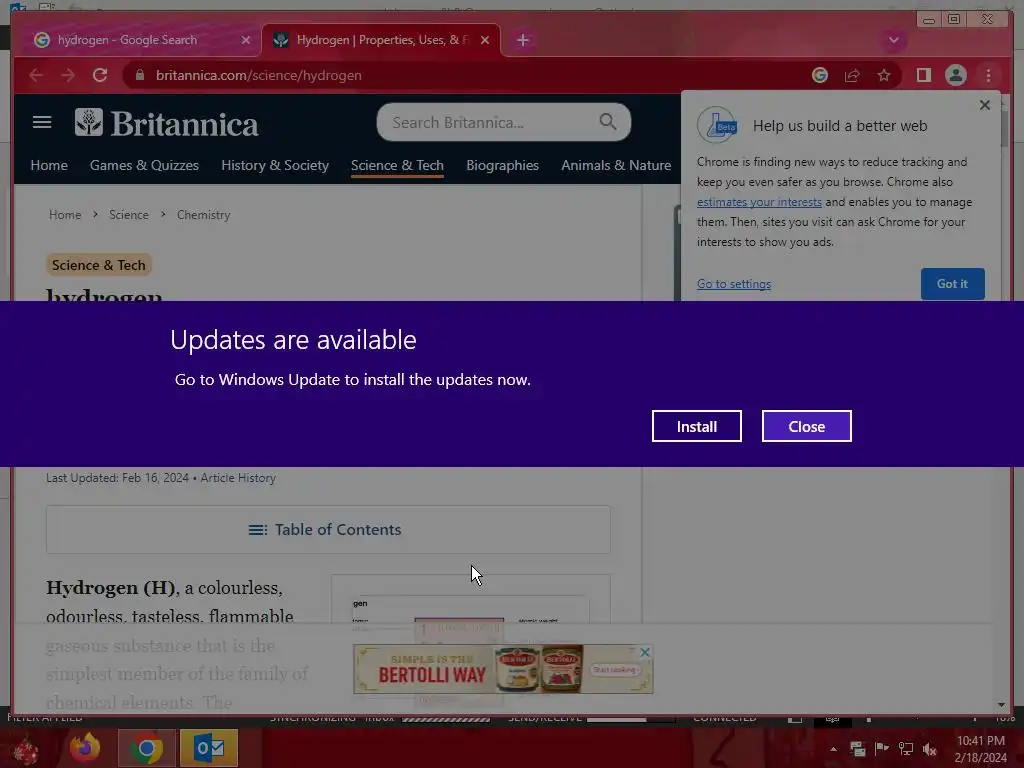Click the Google icon in address bar
The image size is (1024, 768).
pyautogui.click(x=820, y=75)
